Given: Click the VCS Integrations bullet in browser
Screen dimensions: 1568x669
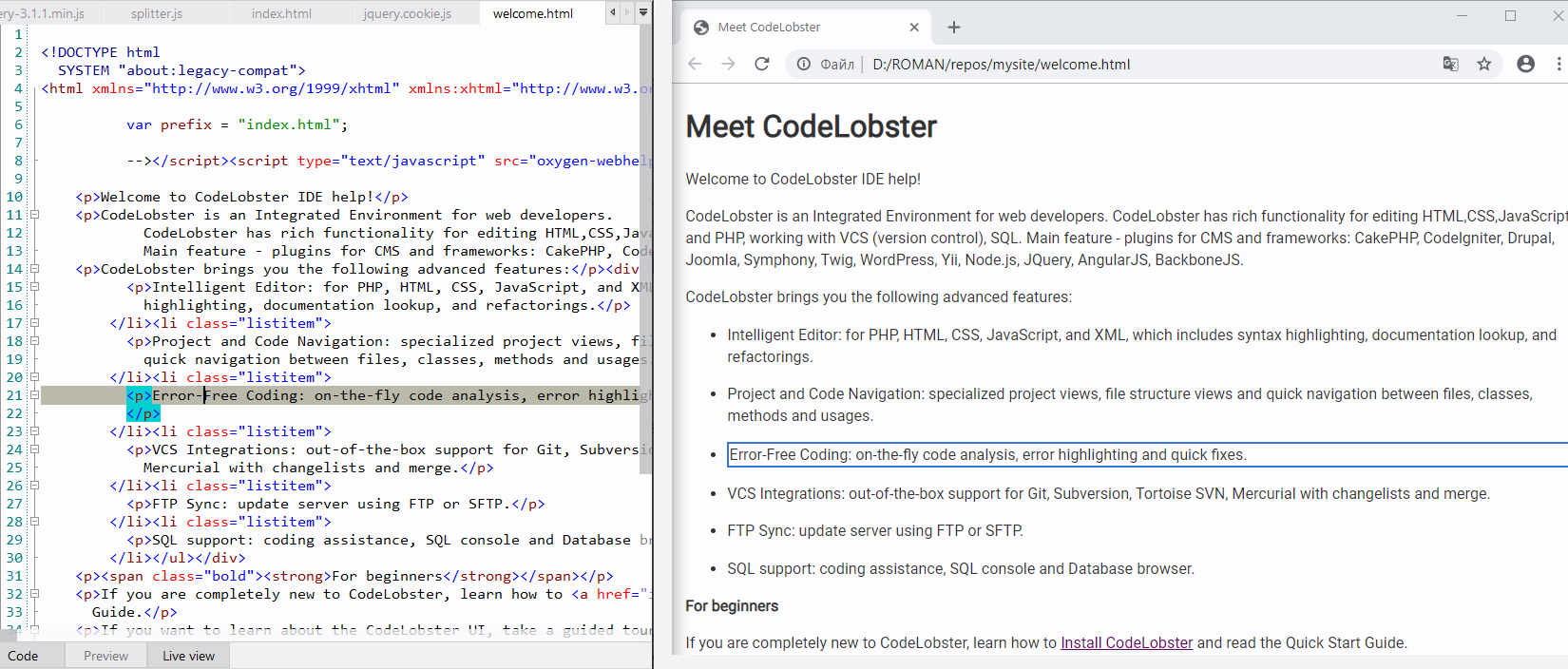Looking at the screenshot, I should (1108, 493).
